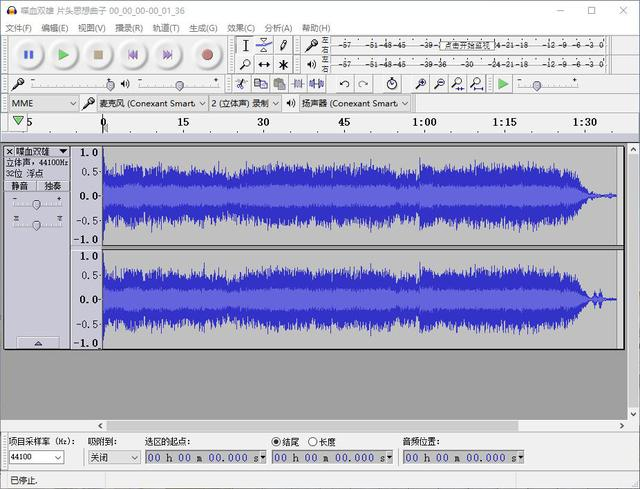Viewport: 640px width, 489px height.
Task: Select the Zoom magnifier tool
Action: pos(245,64)
